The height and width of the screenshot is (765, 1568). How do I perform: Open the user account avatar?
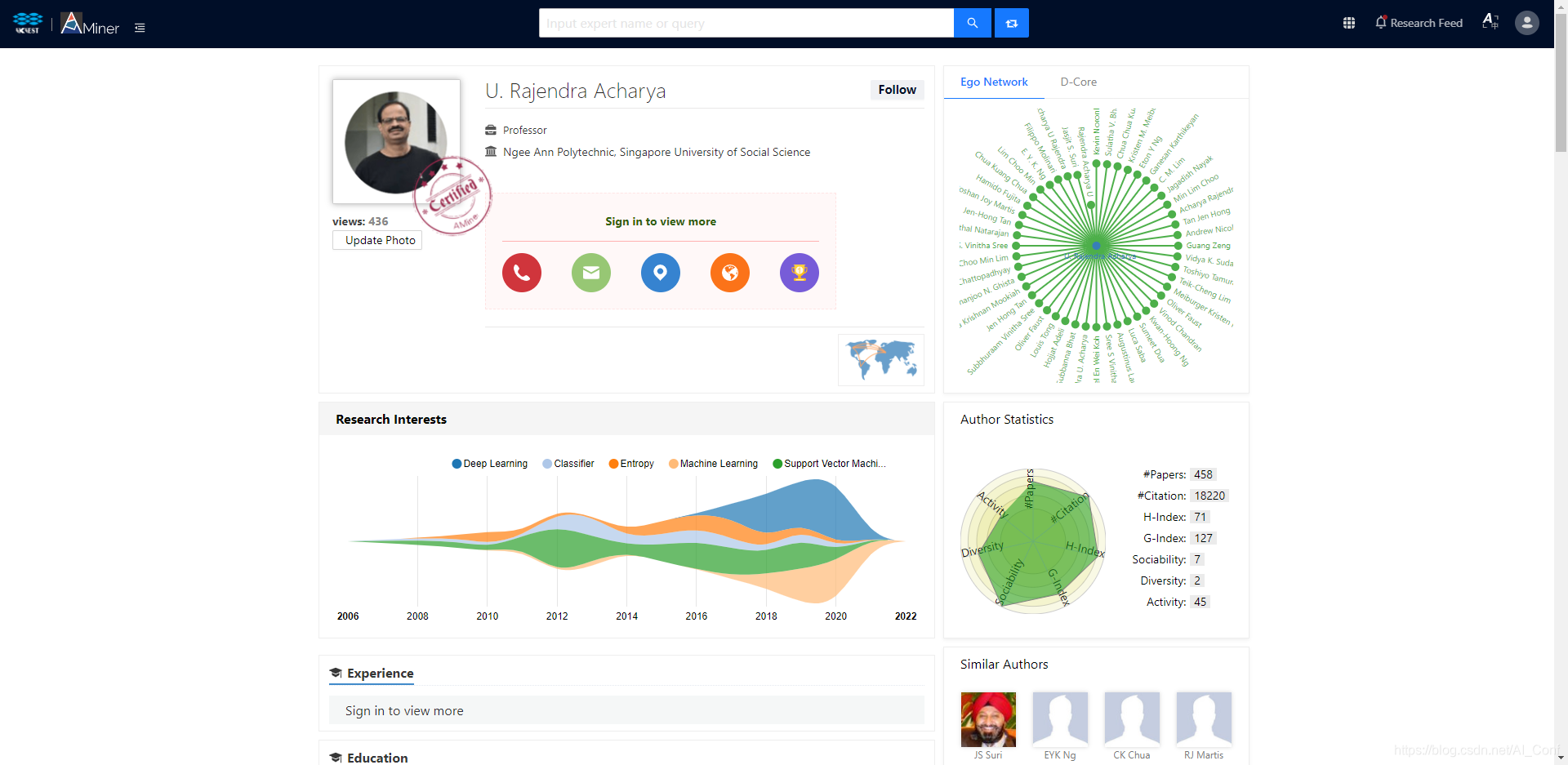1527,23
